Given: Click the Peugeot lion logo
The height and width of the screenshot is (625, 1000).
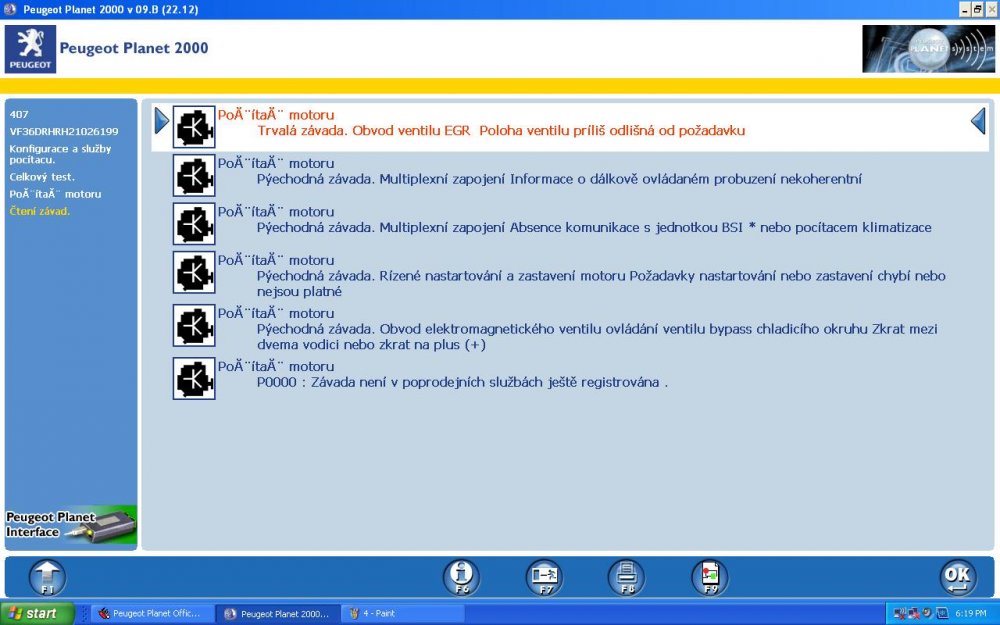Looking at the screenshot, I should click(x=30, y=49).
